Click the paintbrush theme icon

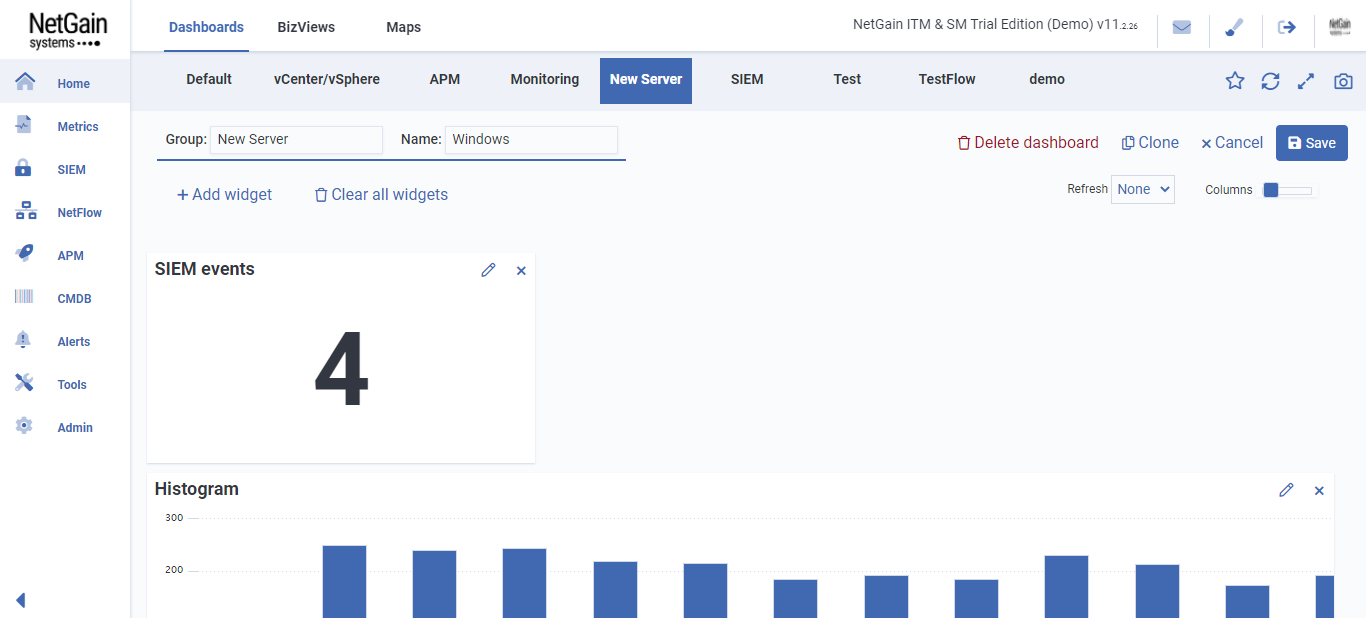click(x=1235, y=27)
